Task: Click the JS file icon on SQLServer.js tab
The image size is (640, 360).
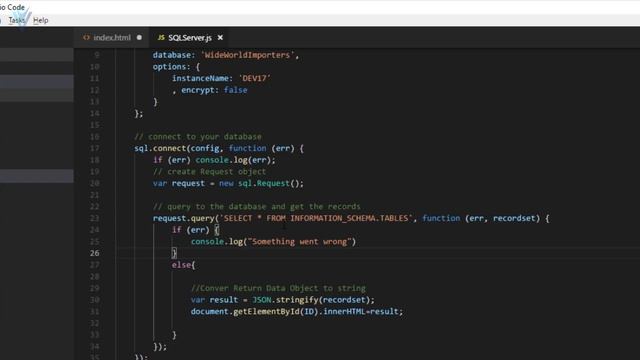Action: 161,38
